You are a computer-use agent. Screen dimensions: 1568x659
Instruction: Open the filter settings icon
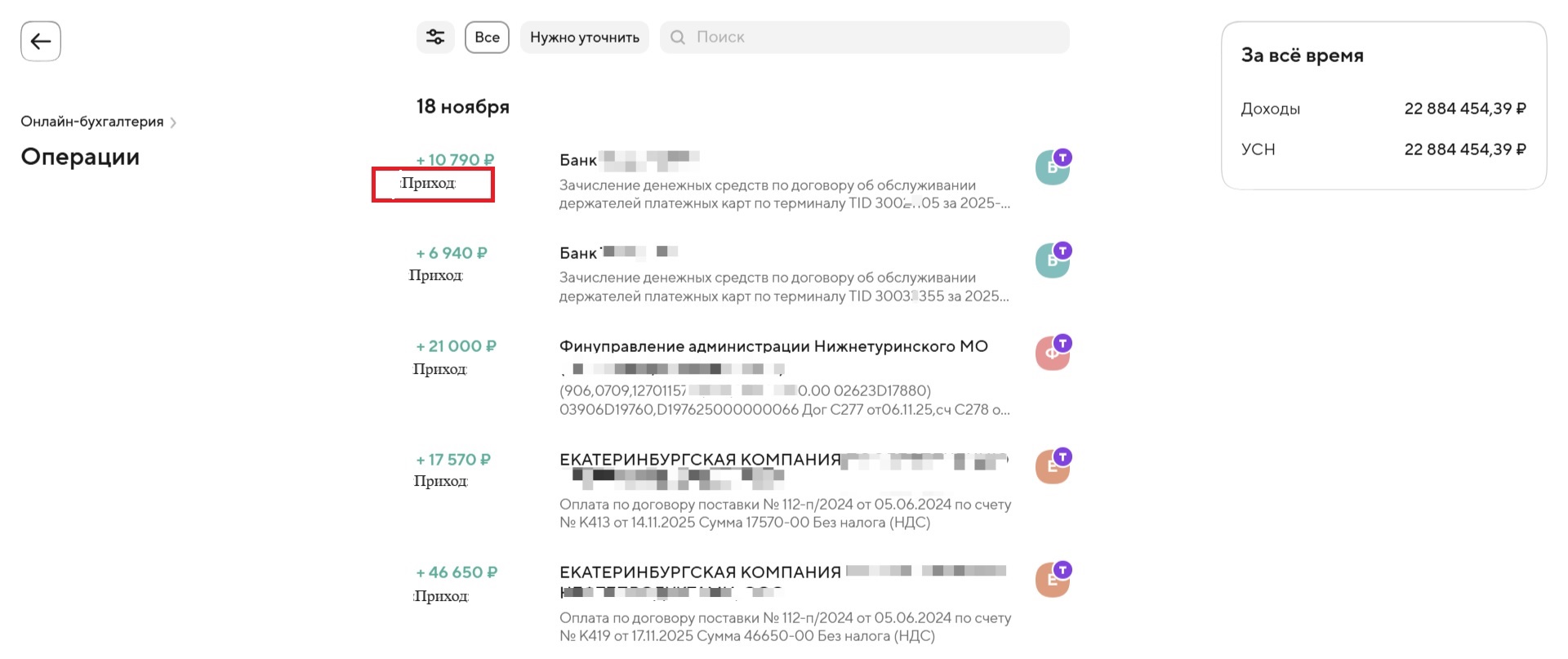coord(435,38)
